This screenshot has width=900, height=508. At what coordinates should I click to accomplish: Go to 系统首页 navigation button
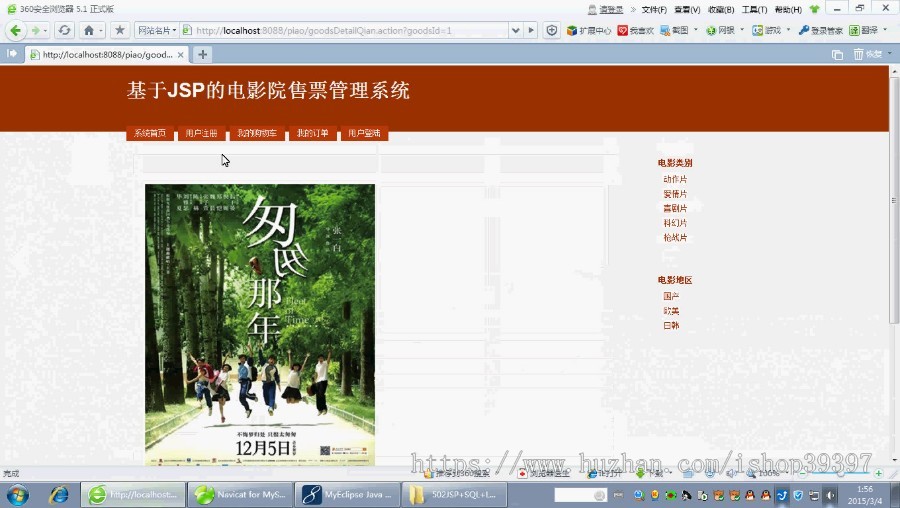click(x=150, y=133)
